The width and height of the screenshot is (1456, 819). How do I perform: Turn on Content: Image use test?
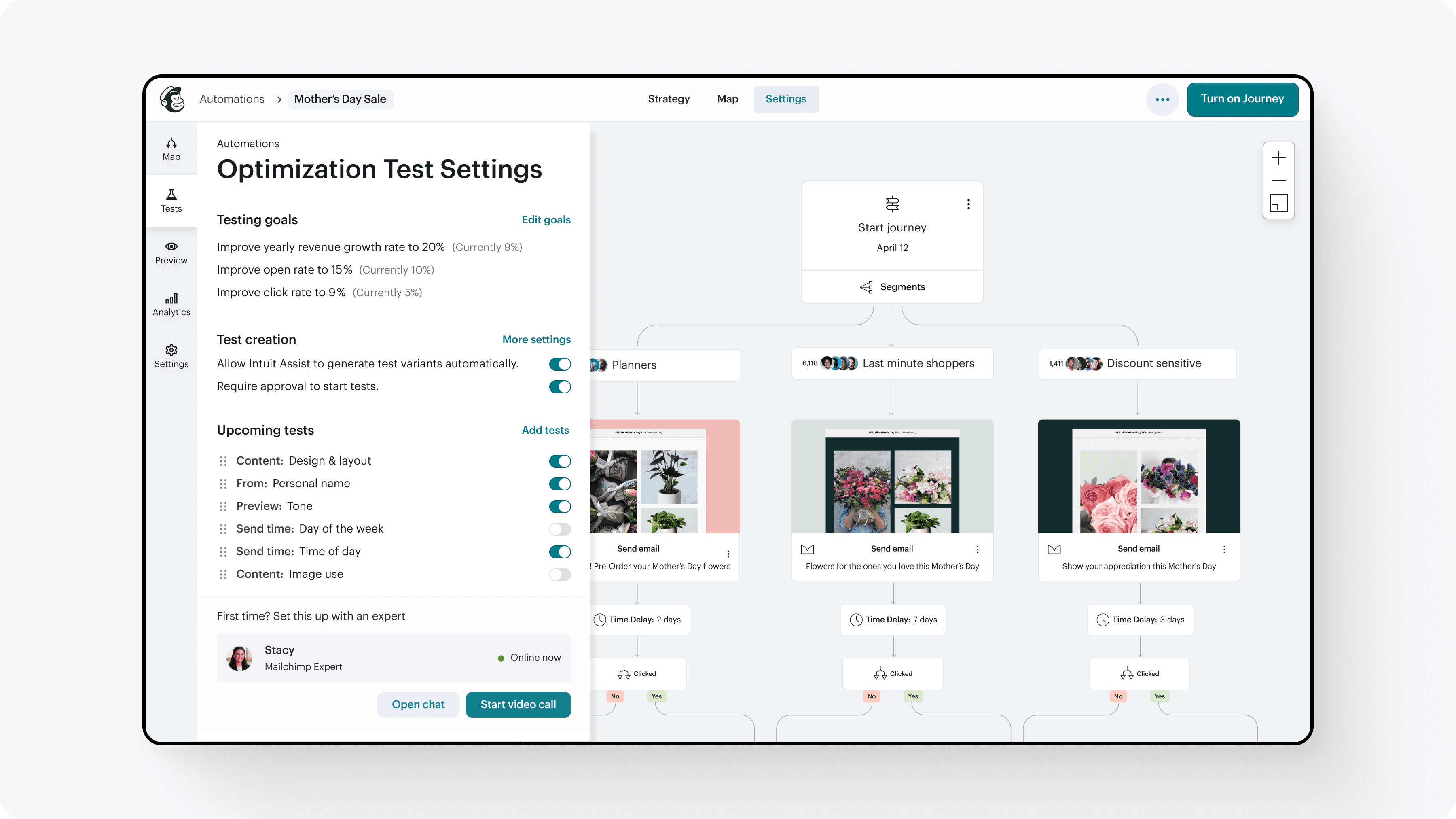tap(560, 574)
